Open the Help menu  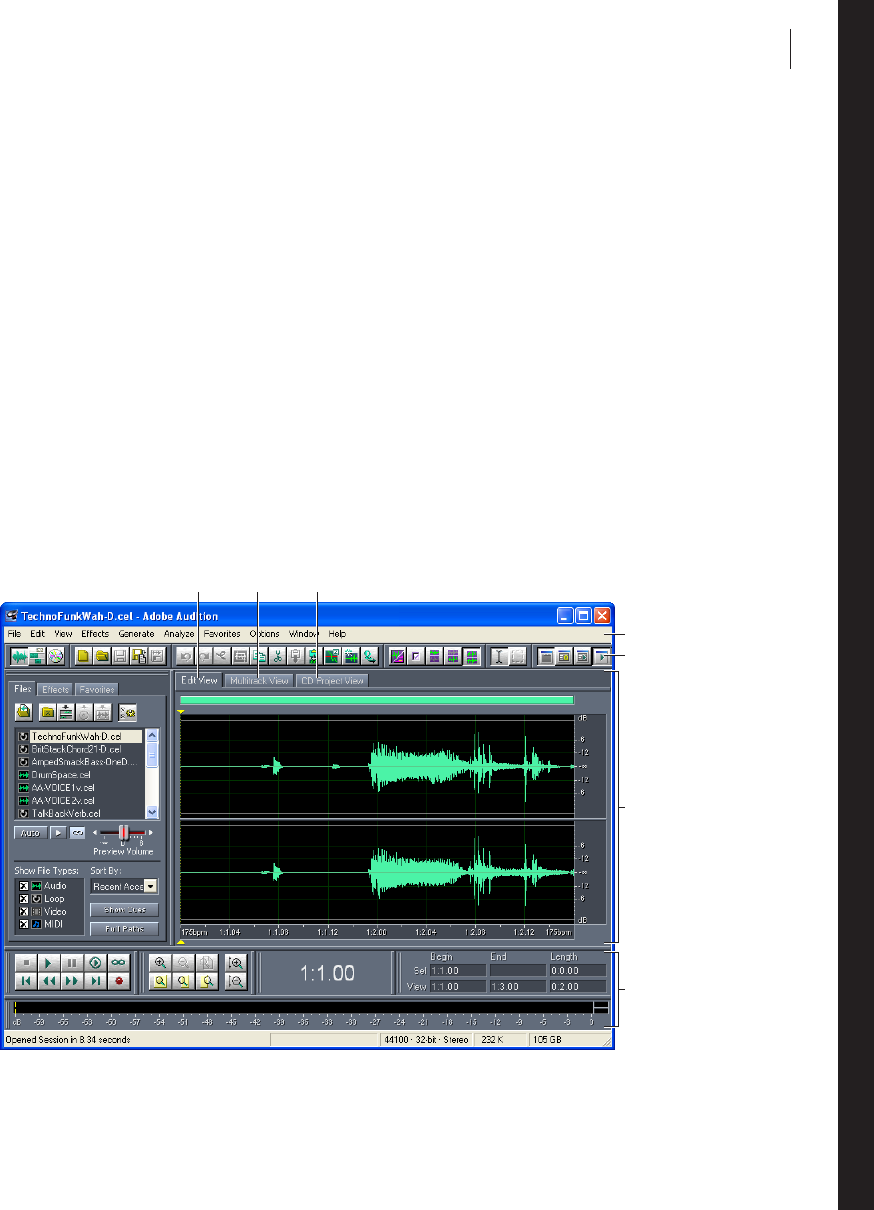pyautogui.click(x=337, y=634)
